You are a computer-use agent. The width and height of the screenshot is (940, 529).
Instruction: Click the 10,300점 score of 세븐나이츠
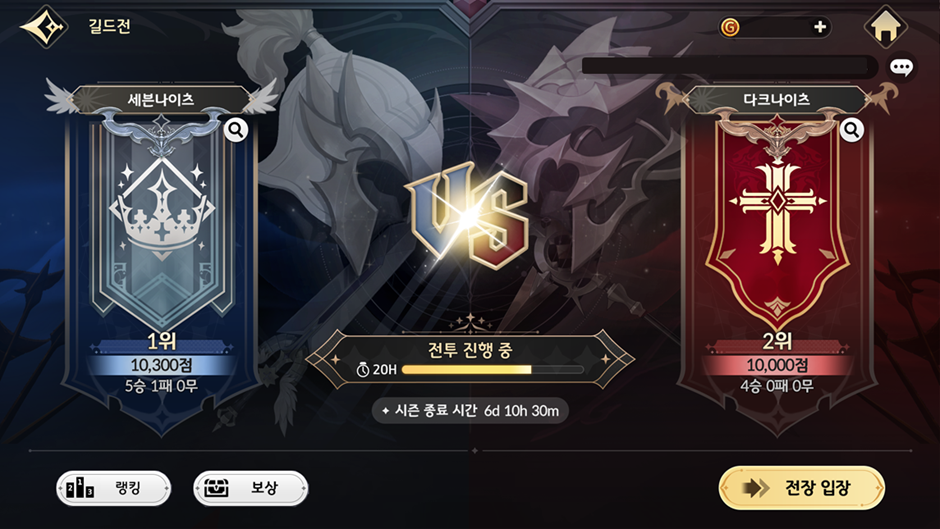pos(162,365)
